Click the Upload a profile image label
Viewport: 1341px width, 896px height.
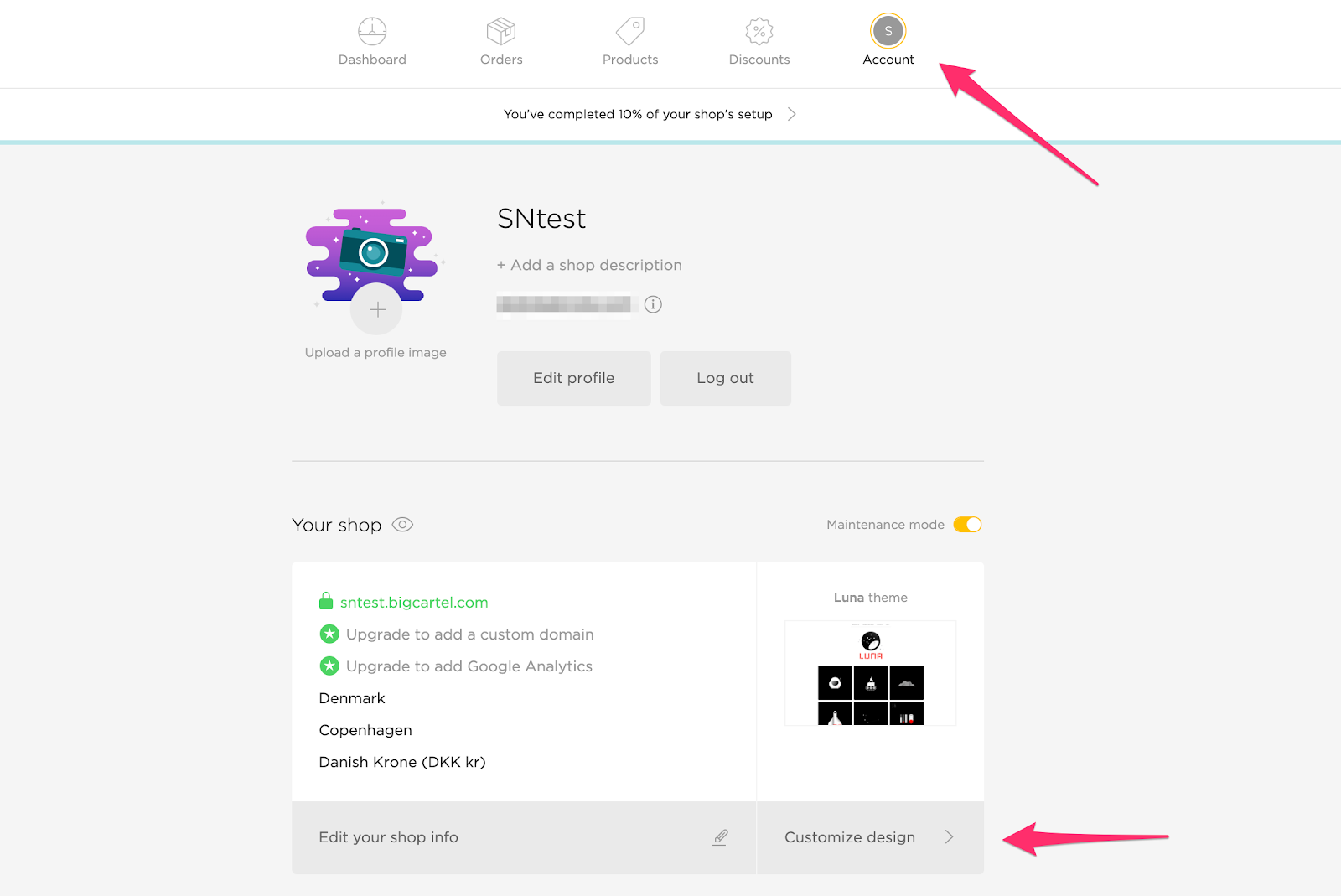[x=375, y=353]
